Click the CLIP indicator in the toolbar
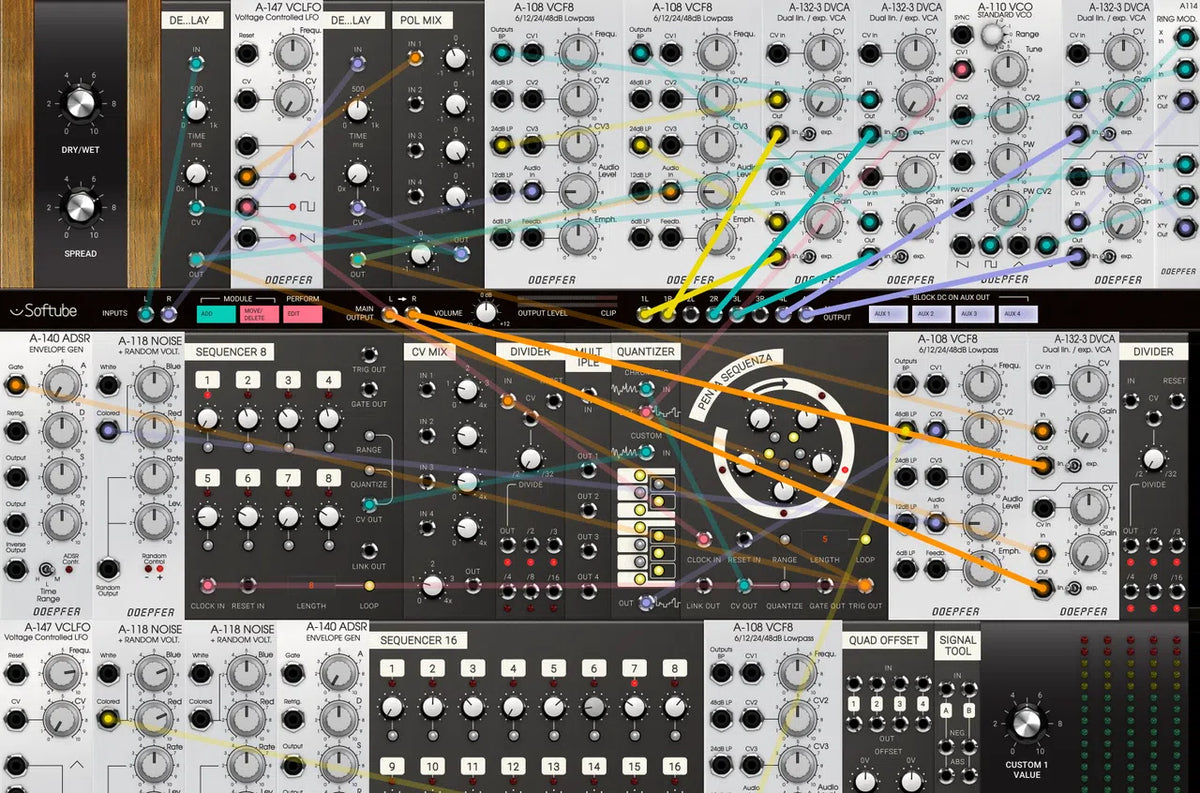 pyautogui.click(x=609, y=312)
